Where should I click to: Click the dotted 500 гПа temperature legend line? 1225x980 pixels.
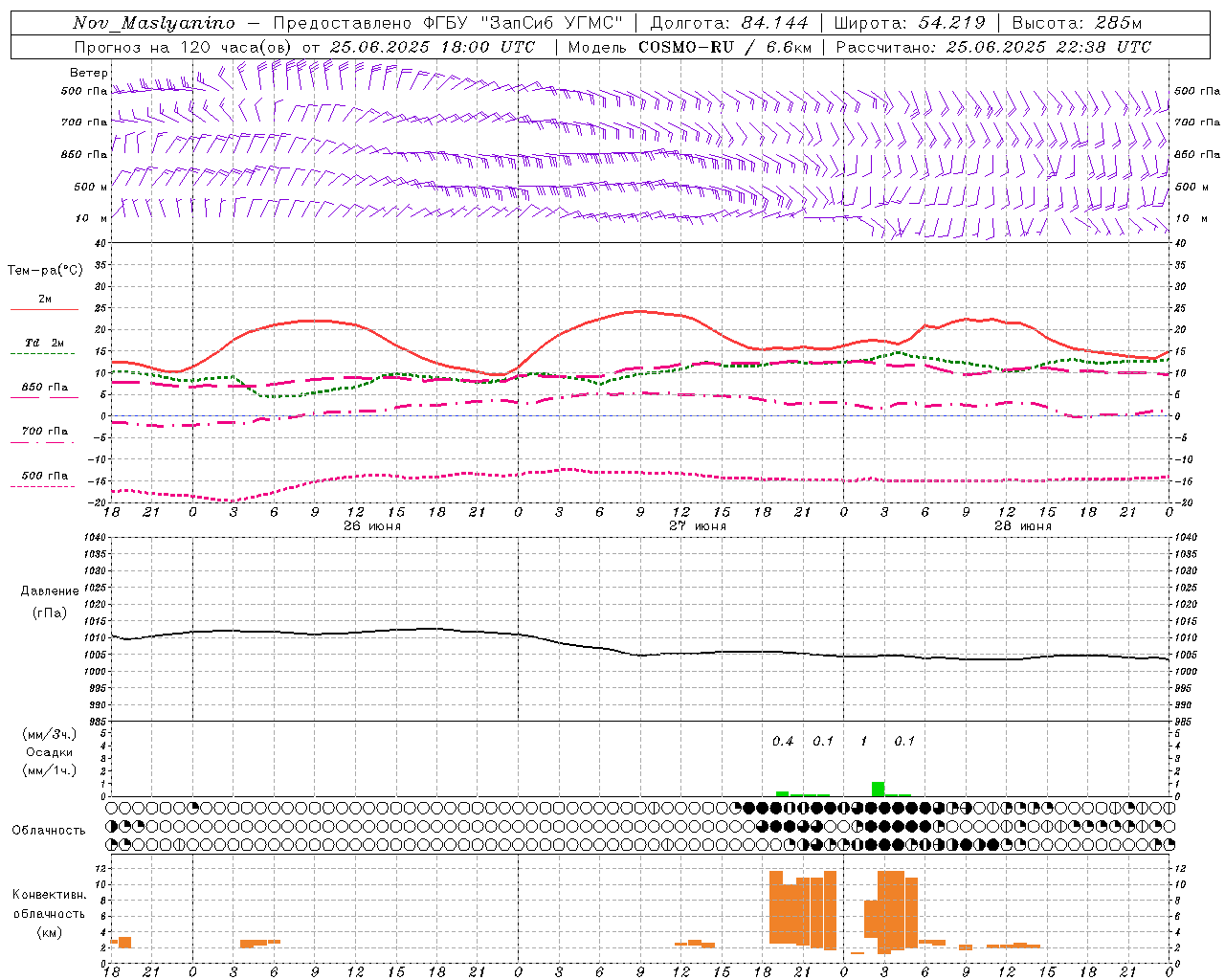pos(44,486)
